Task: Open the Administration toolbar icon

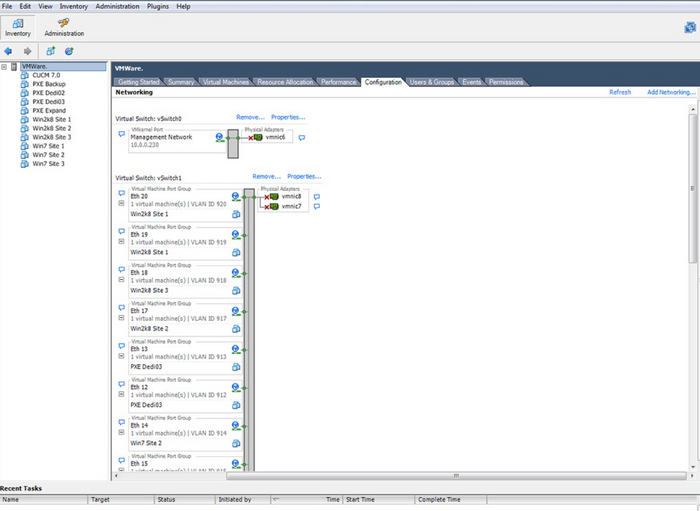Action: [x=64, y=26]
